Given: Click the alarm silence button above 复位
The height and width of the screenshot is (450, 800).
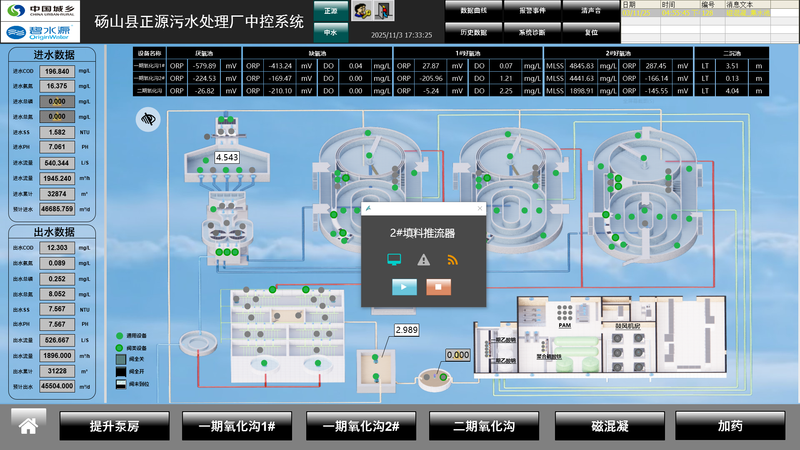Looking at the screenshot, I should (x=591, y=11).
